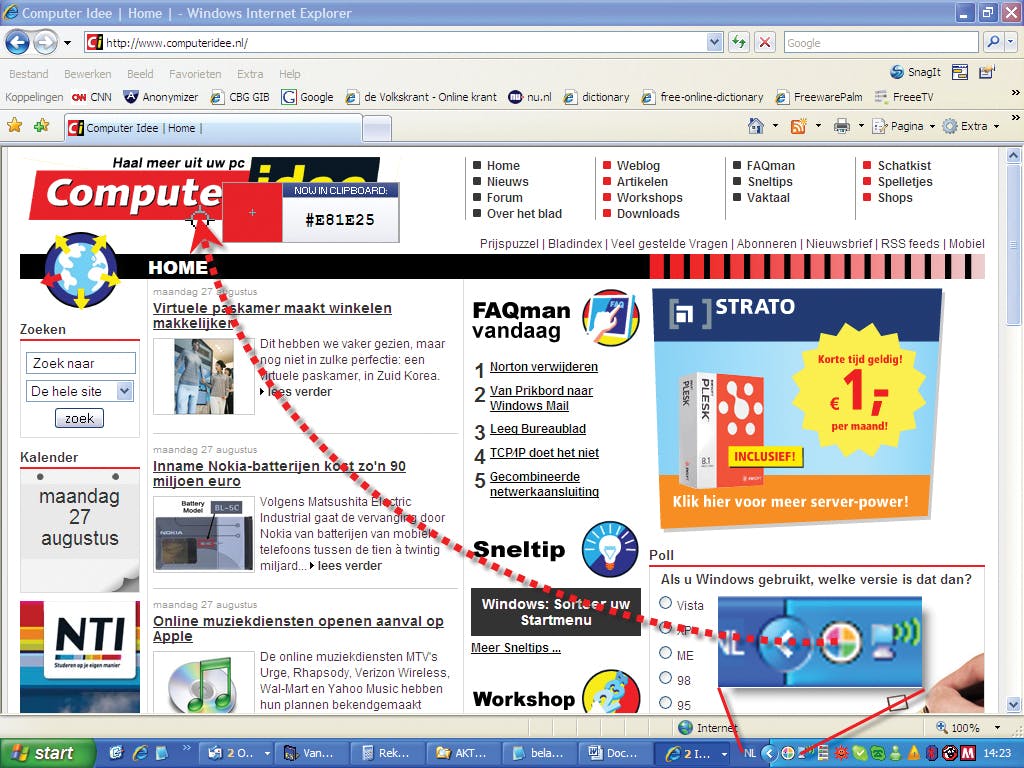Click the browser Forward arrow button
Viewport: 1024px width, 768px height.
45,43
